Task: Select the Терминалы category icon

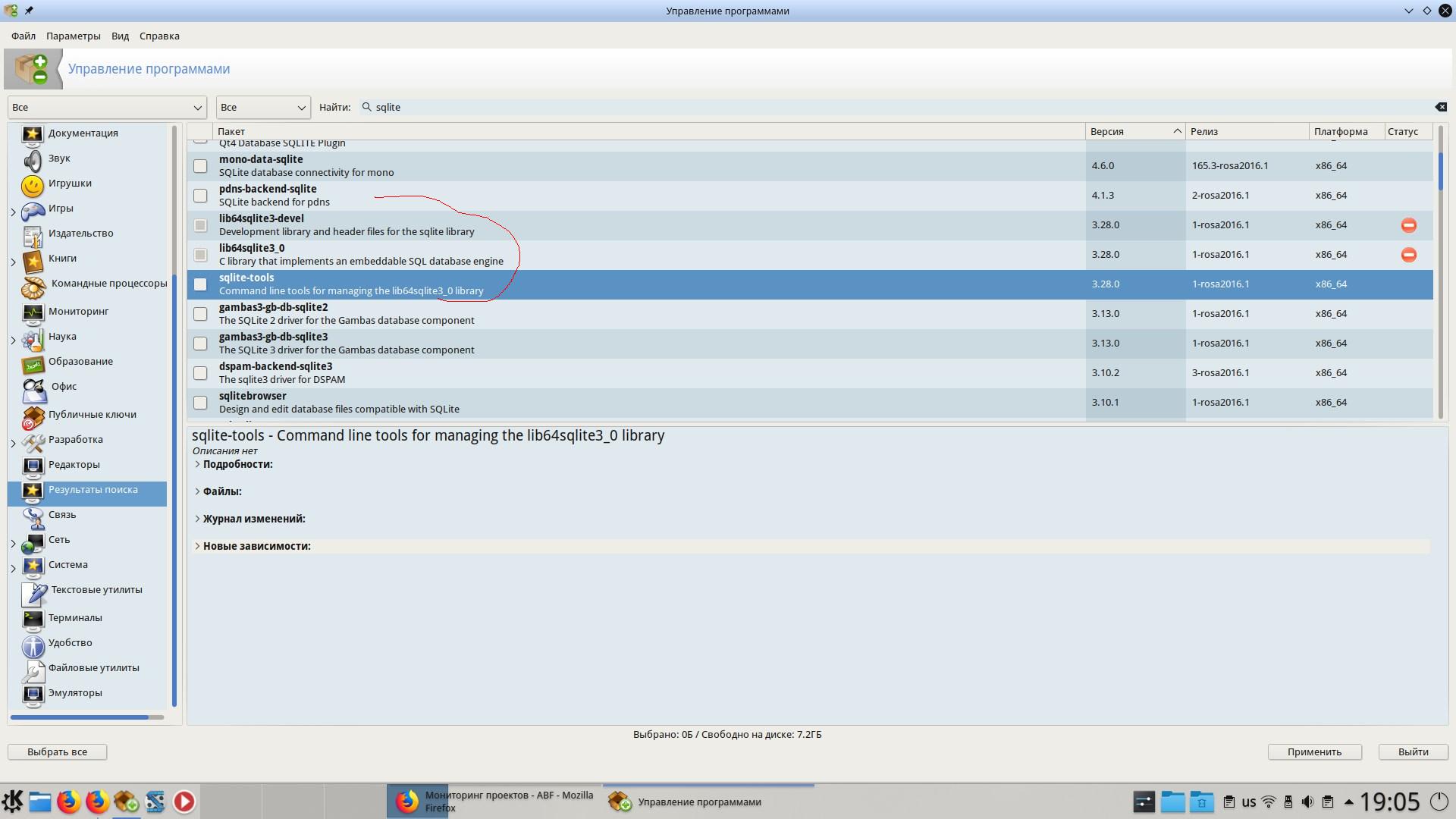Action: pos(33,619)
